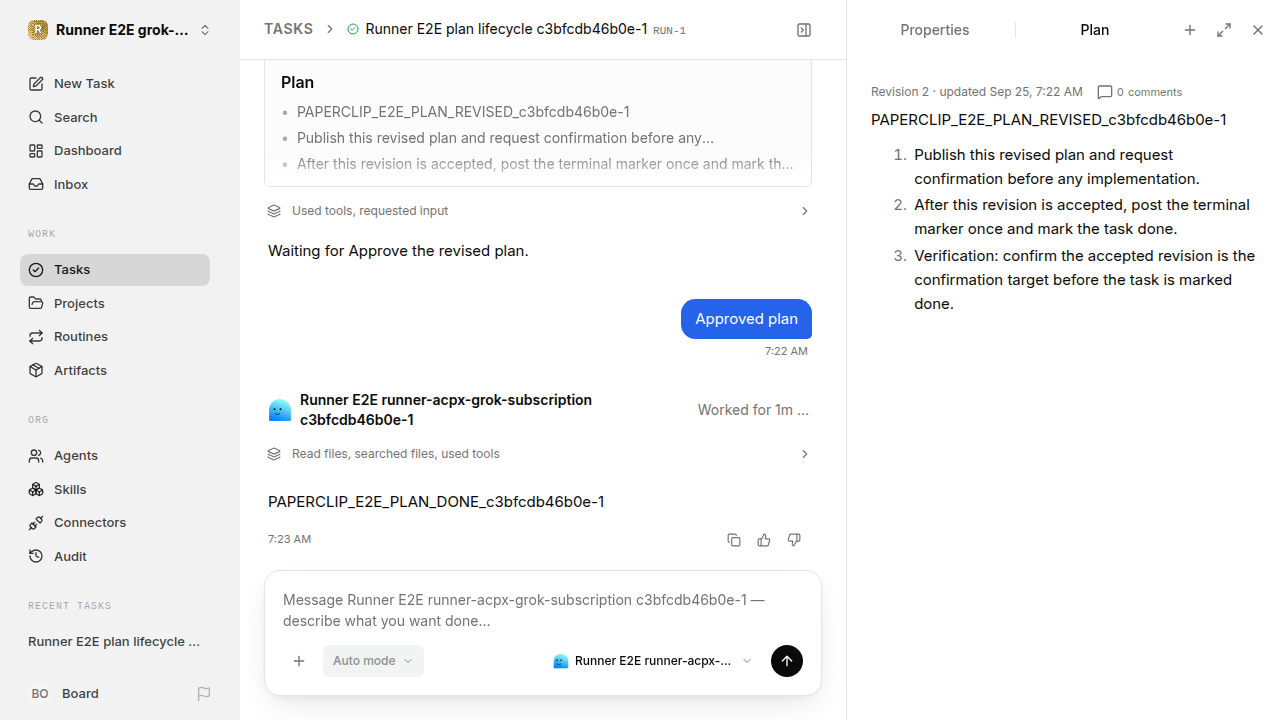Give thumbs up to the response
Viewport: 1280px width, 720px height.
point(764,540)
